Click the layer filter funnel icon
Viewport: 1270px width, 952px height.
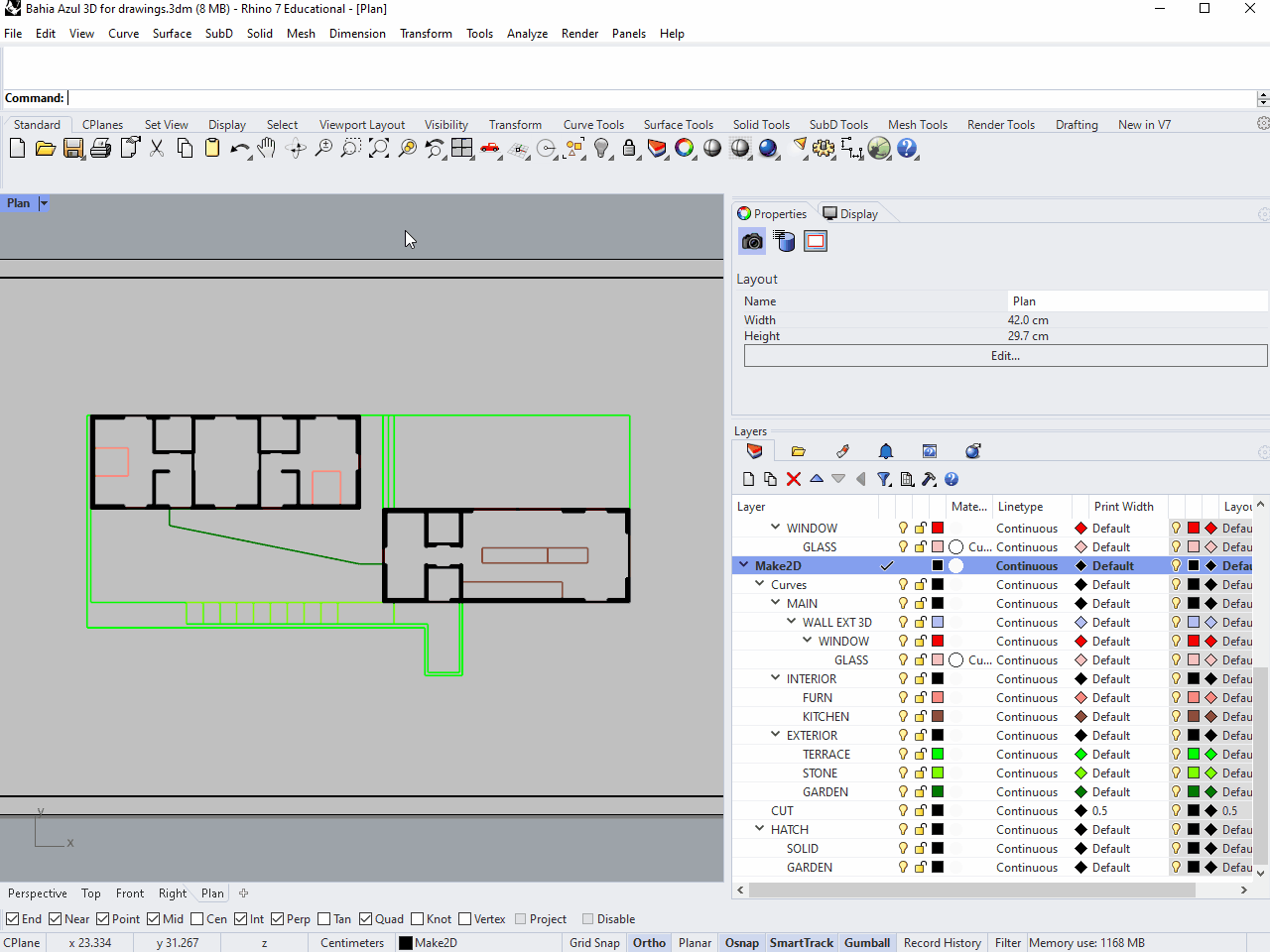[x=883, y=479]
